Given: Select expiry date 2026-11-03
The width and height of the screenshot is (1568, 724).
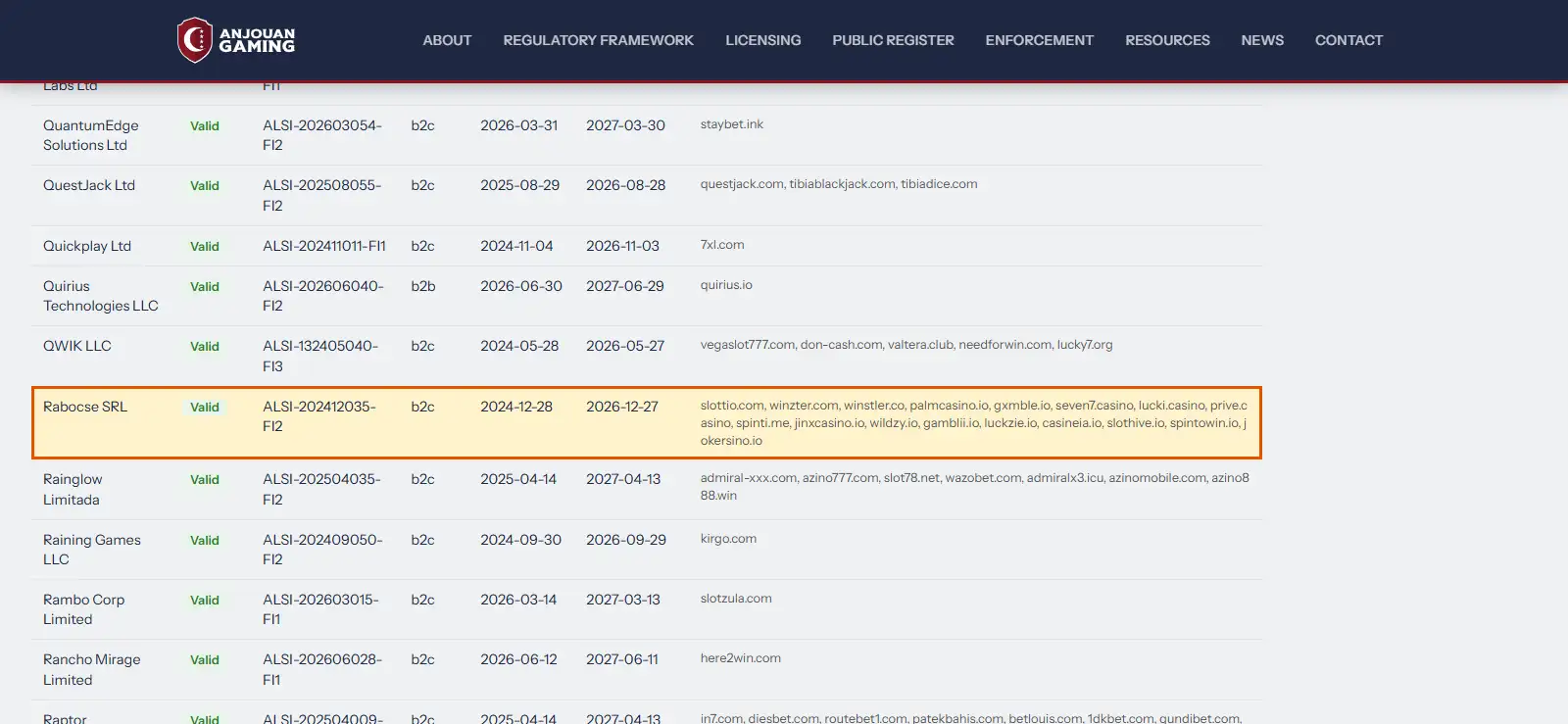Looking at the screenshot, I should point(622,246).
